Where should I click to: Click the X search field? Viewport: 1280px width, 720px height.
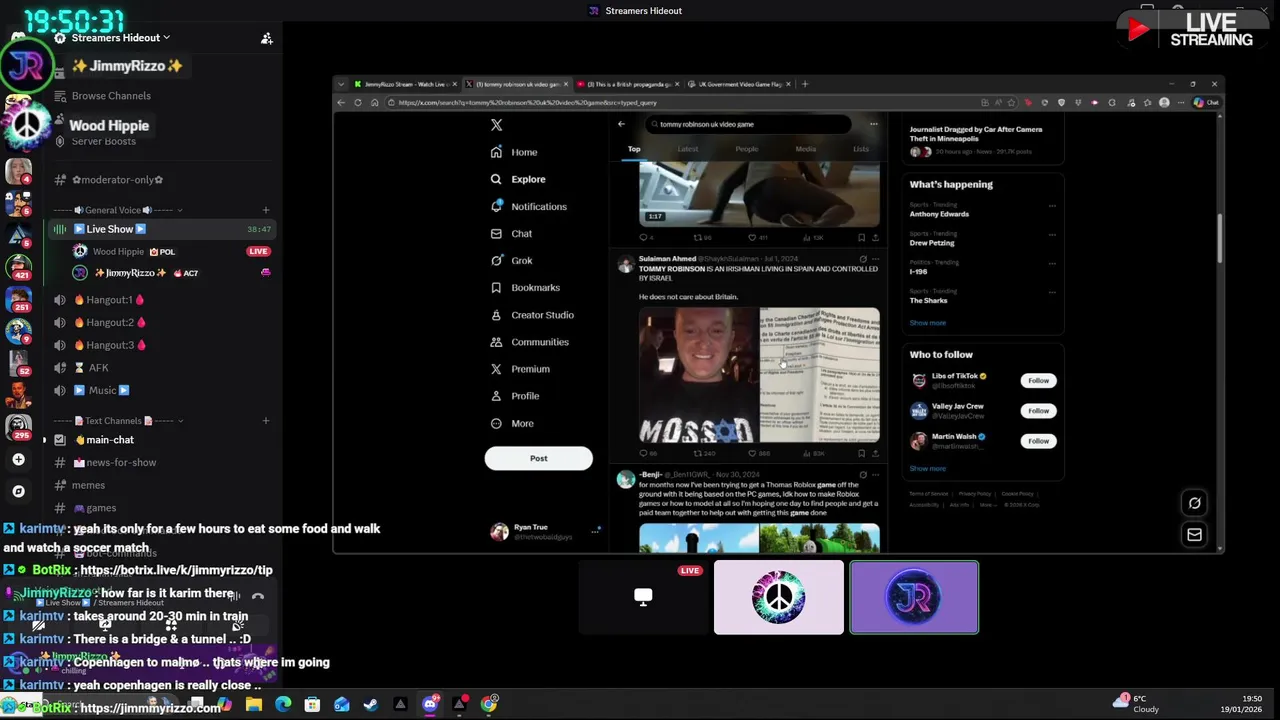tap(748, 124)
